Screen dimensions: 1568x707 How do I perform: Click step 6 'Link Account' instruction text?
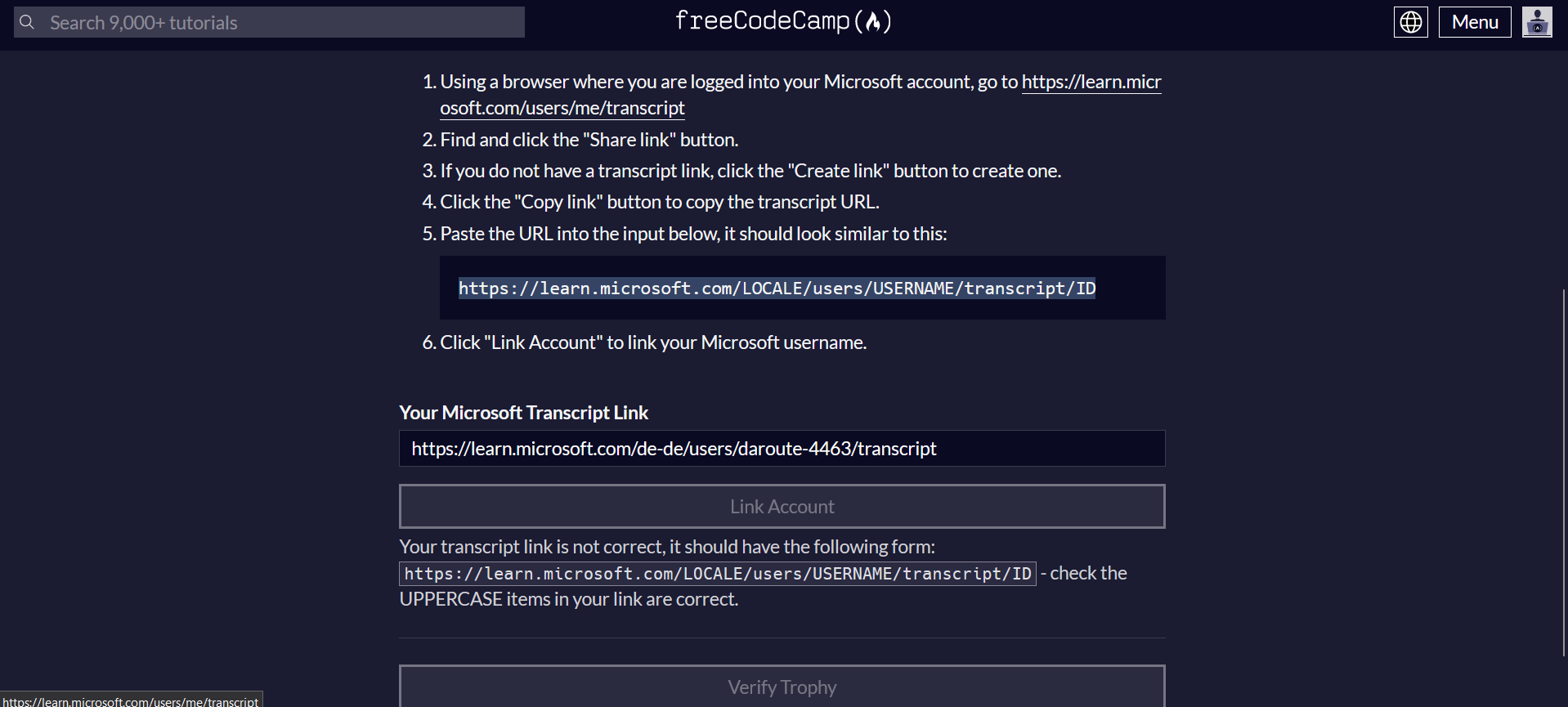(652, 342)
